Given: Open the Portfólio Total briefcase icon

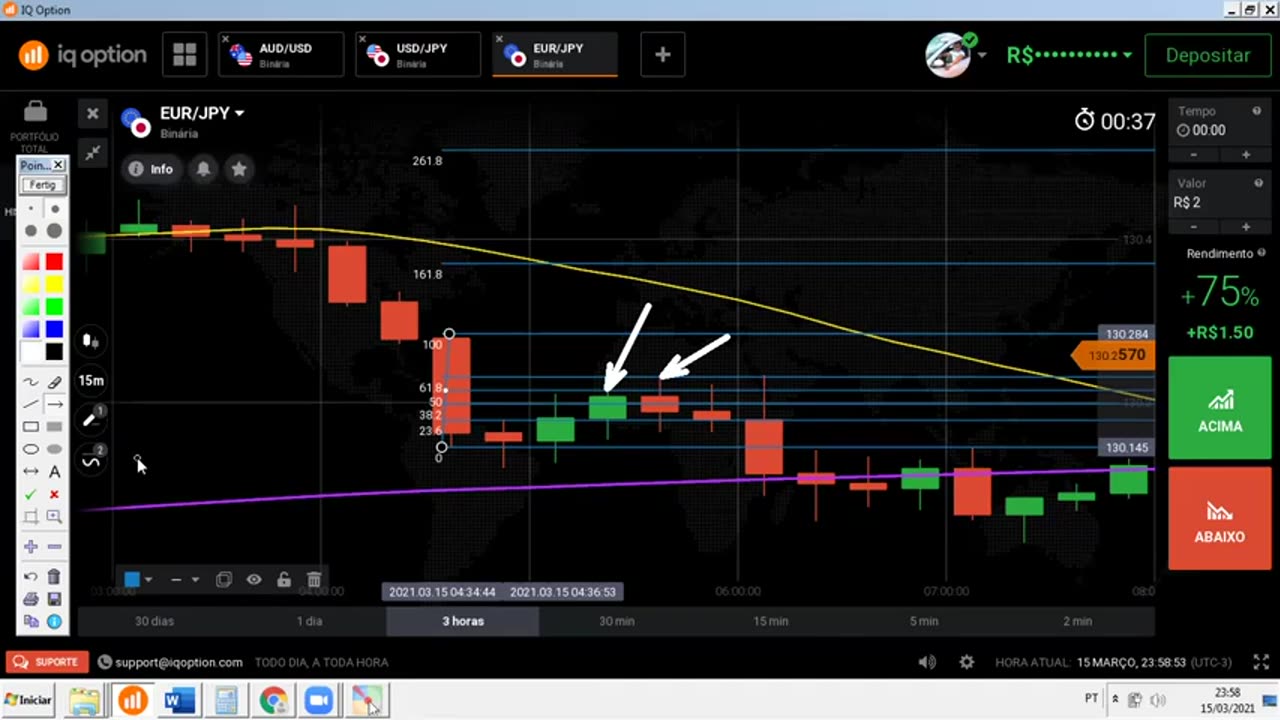Looking at the screenshot, I should click(35, 110).
